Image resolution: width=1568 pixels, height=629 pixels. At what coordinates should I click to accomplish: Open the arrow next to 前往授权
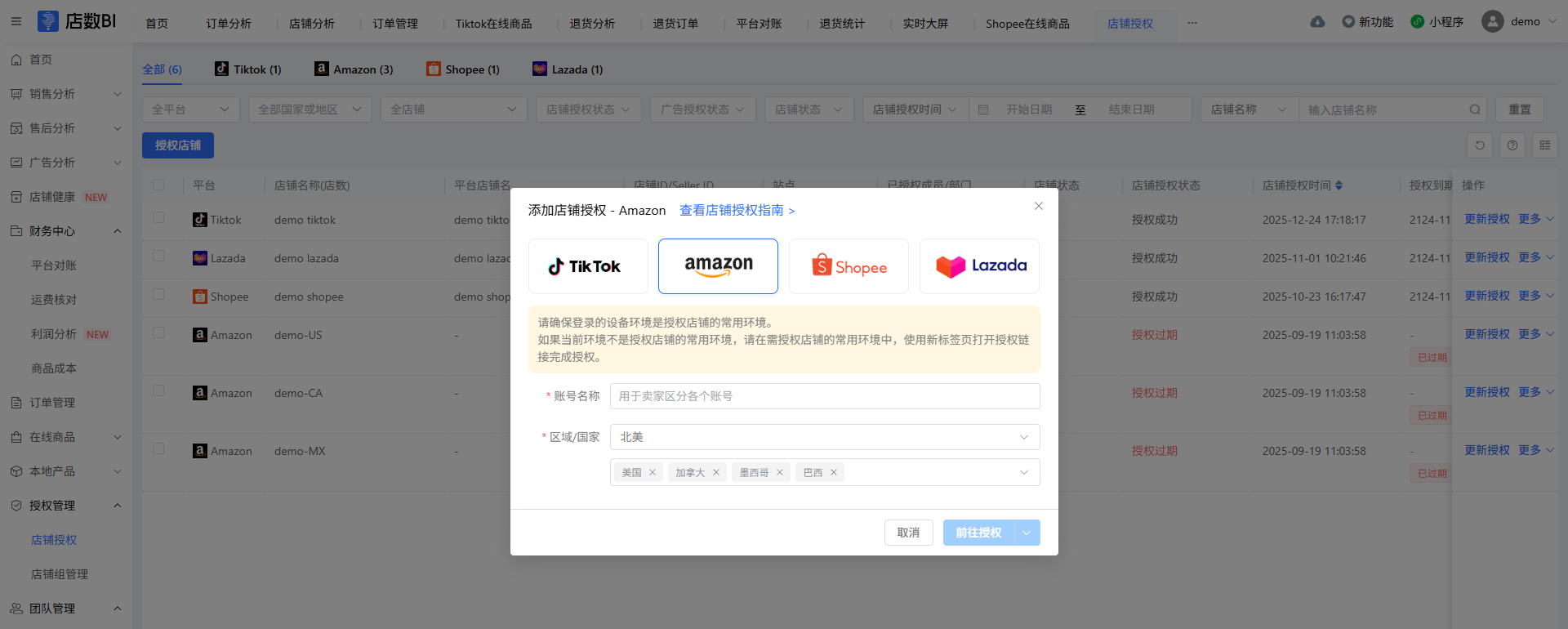(1027, 533)
